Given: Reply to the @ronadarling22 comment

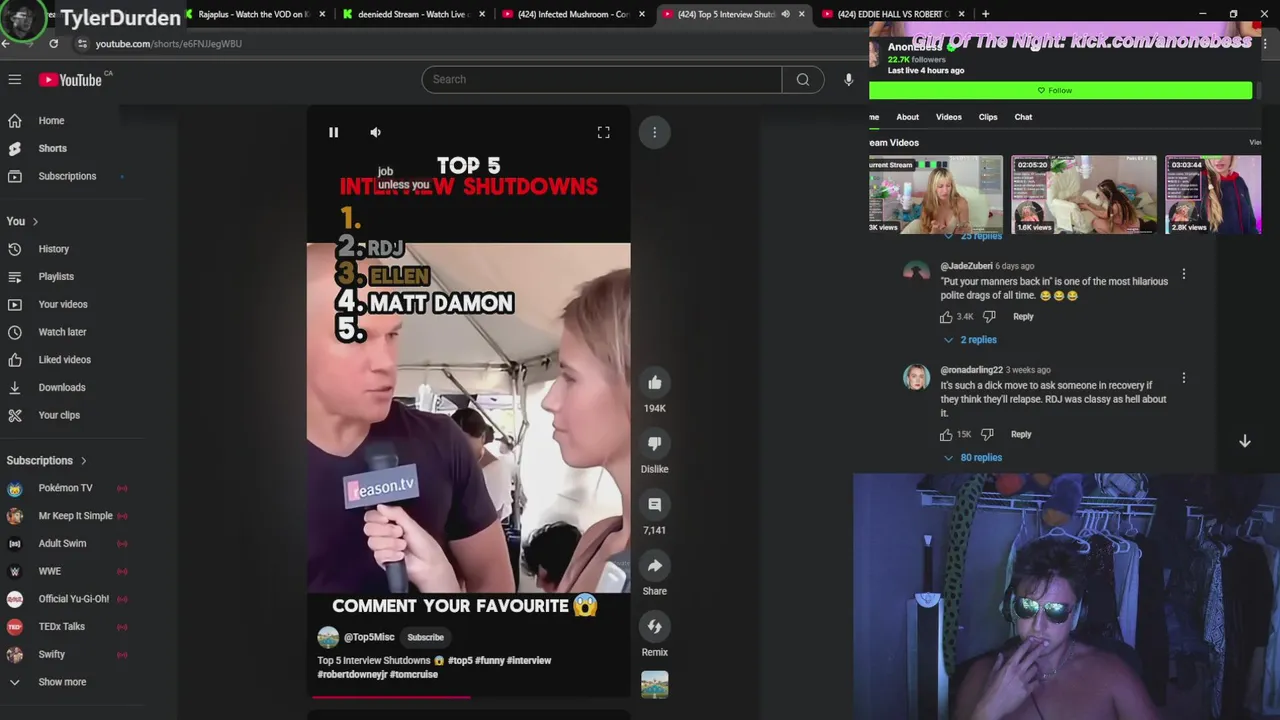Looking at the screenshot, I should point(1021,435).
